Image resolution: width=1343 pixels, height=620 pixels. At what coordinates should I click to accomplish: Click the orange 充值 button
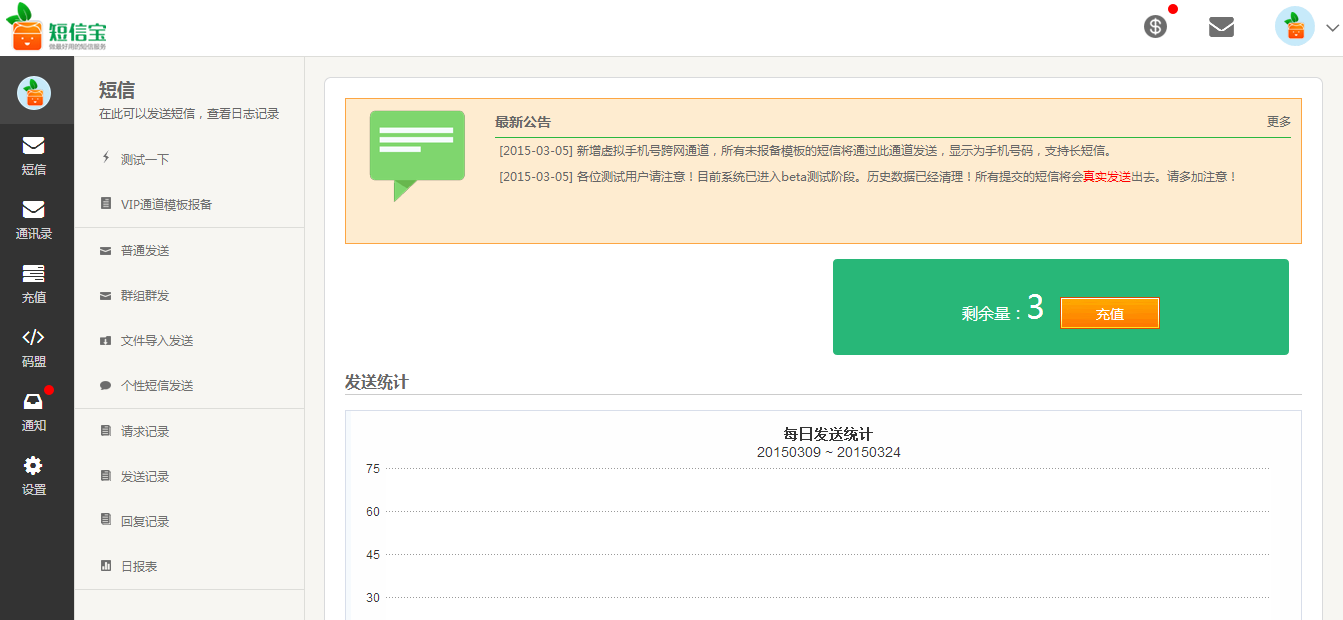(1109, 313)
